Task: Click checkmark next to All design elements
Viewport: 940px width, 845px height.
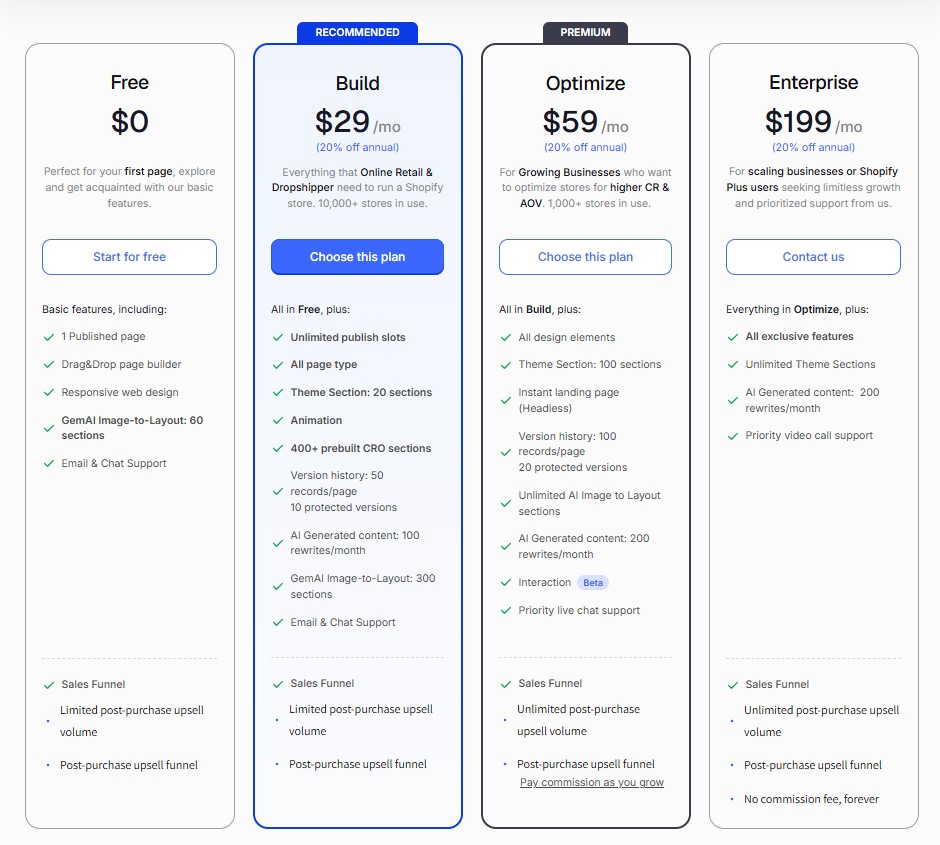Action: click(x=506, y=337)
